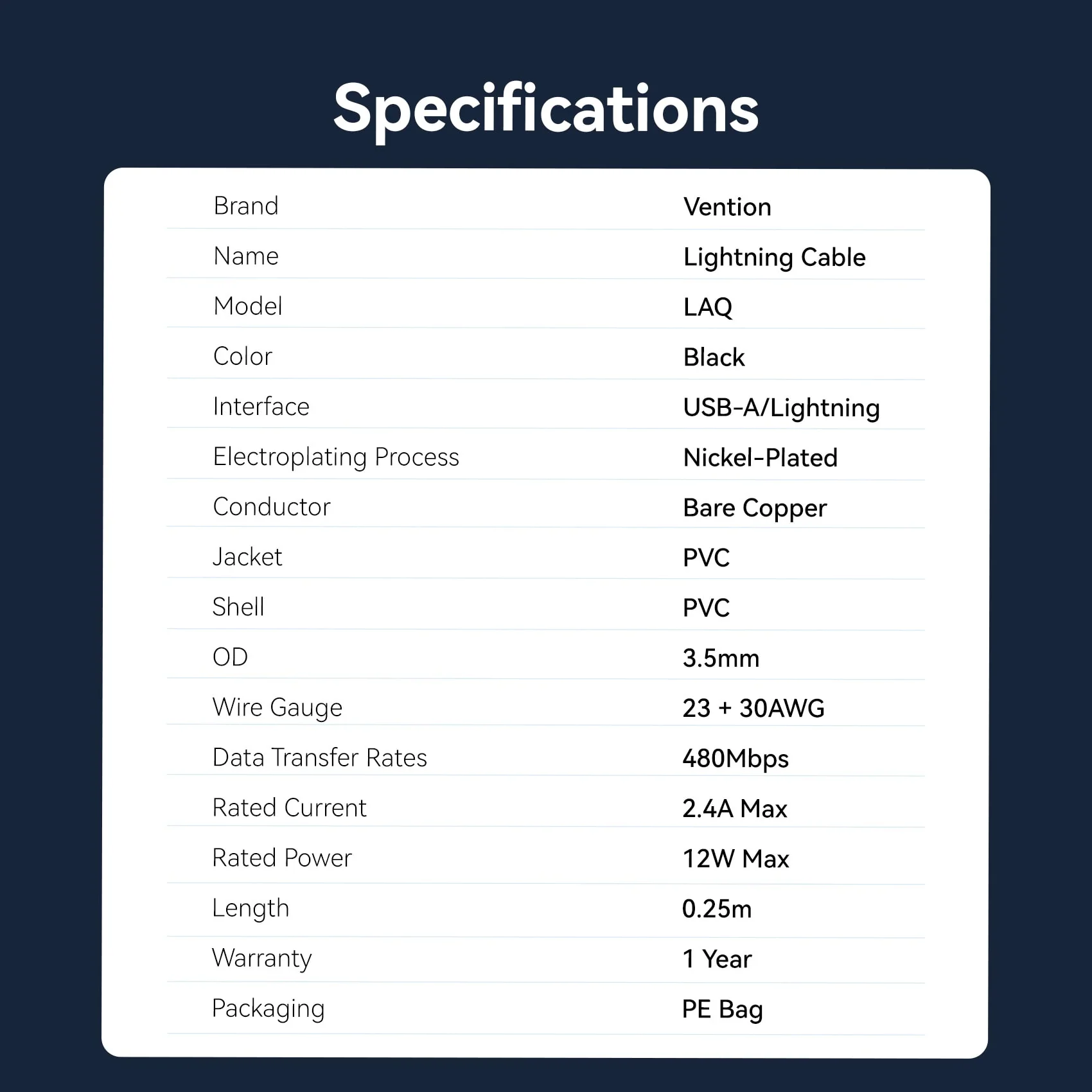This screenshot has height=1092, width=1092.
Task: Click the Bare Copper conductor value
Action: (755, 509)
